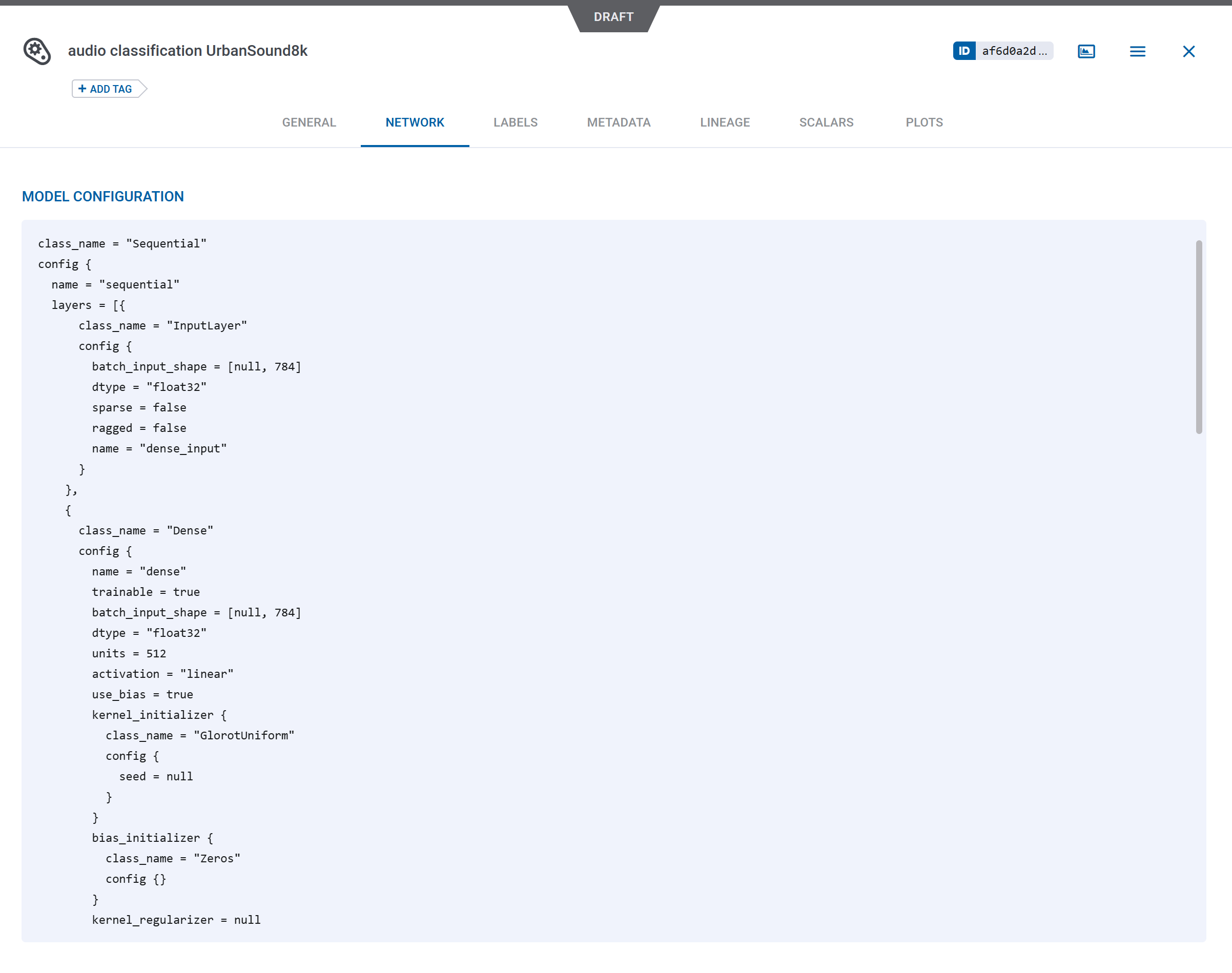1232x973 pixels.
Task: Click the image preview icon near the menu
Action: click(x=1086, y=51)
